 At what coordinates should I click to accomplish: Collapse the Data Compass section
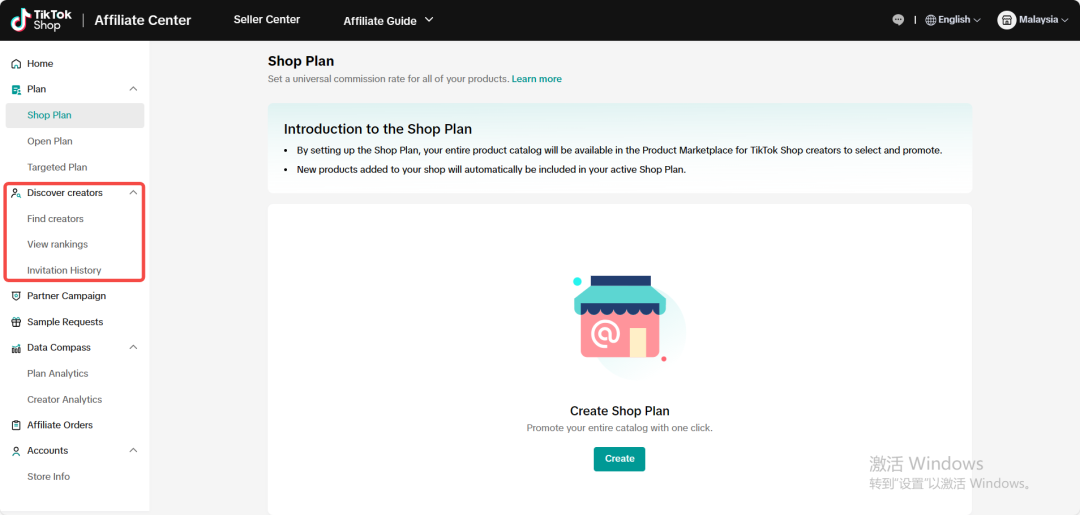(x=134, y=348)
